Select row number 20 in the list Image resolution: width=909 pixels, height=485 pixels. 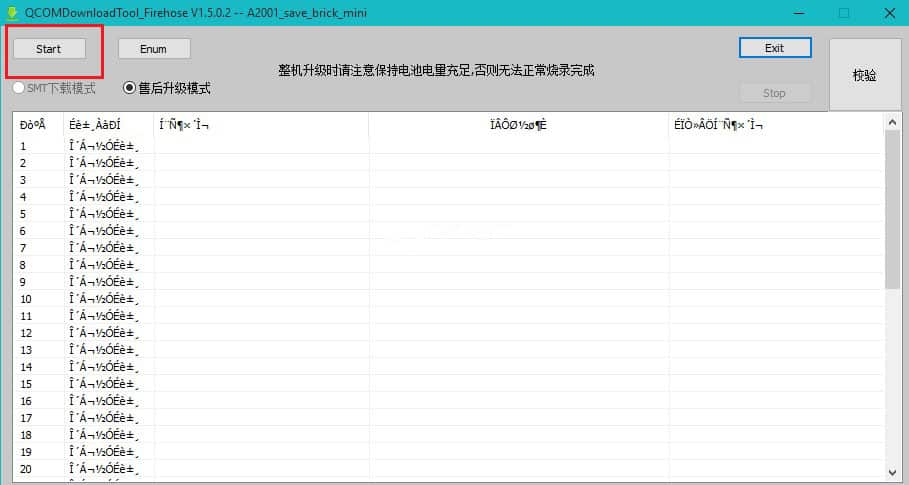tap(446, 469)
